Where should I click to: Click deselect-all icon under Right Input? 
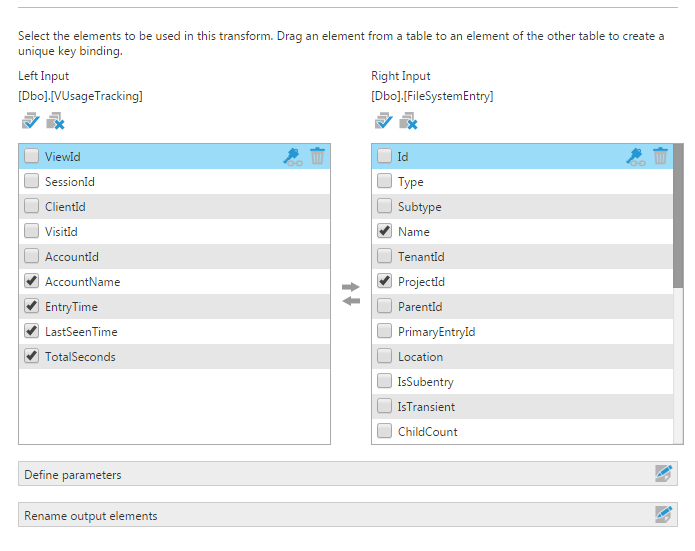pos(408,121)
